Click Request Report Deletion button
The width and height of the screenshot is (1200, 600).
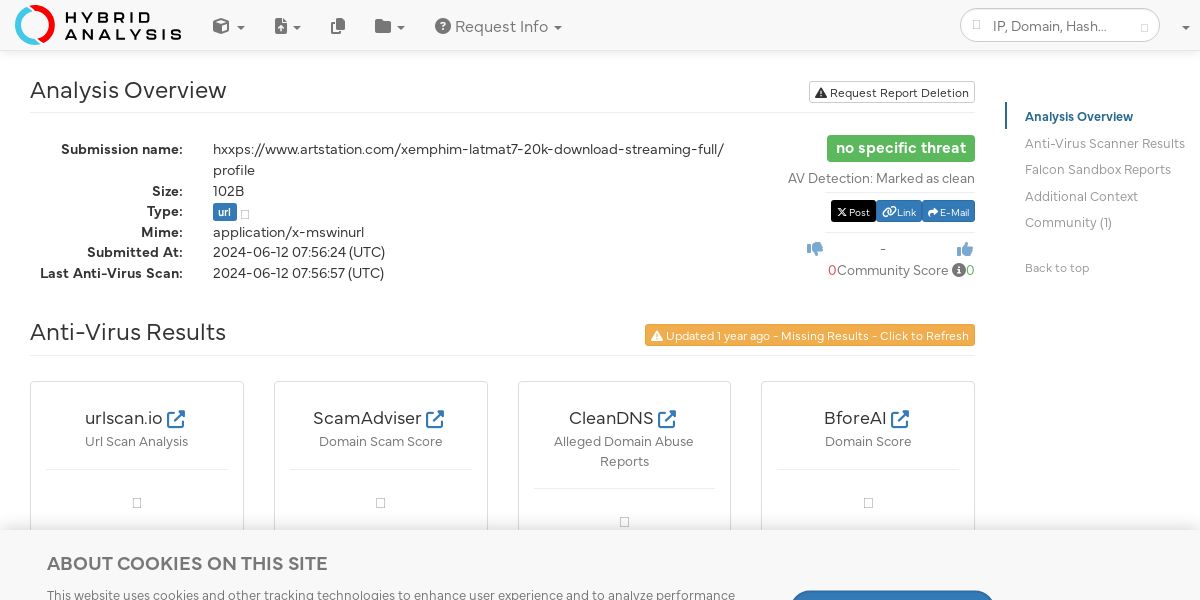(x=892, y=93)
